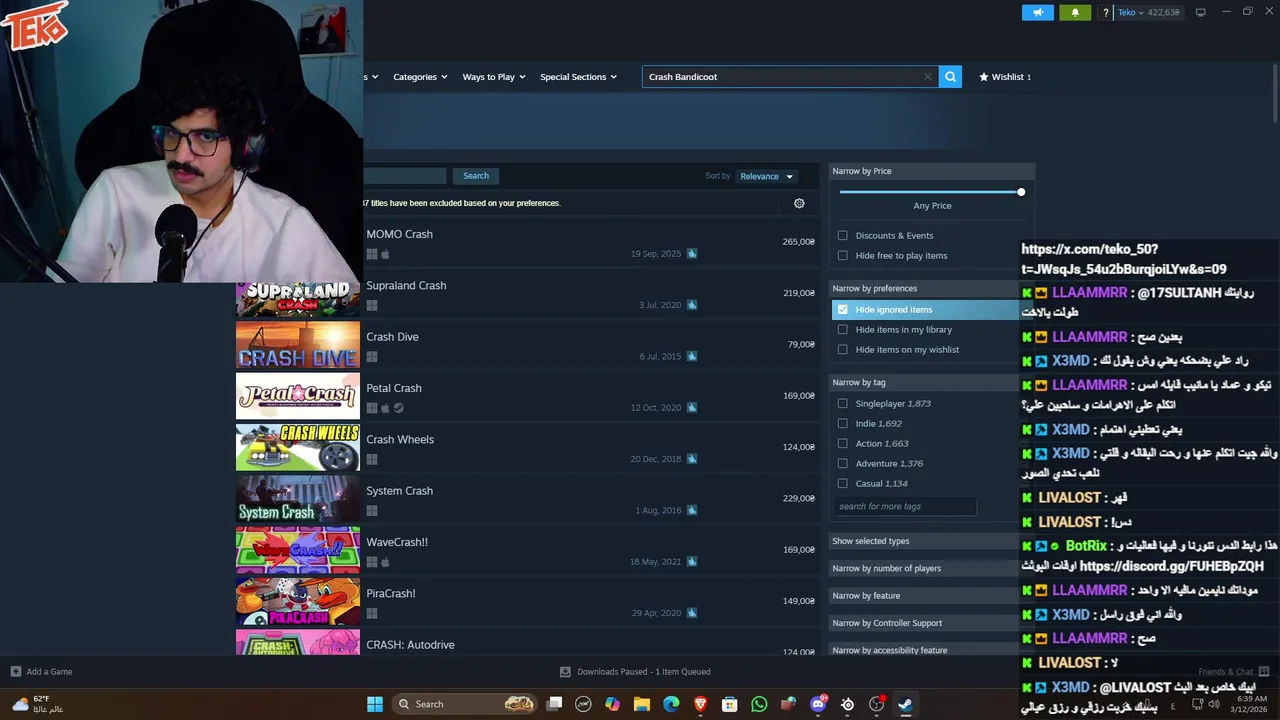The image size is (1280, 720).
Task: Click the magnifier search button beside Crash Bandicoot
Action: click(x=950, y=76)
